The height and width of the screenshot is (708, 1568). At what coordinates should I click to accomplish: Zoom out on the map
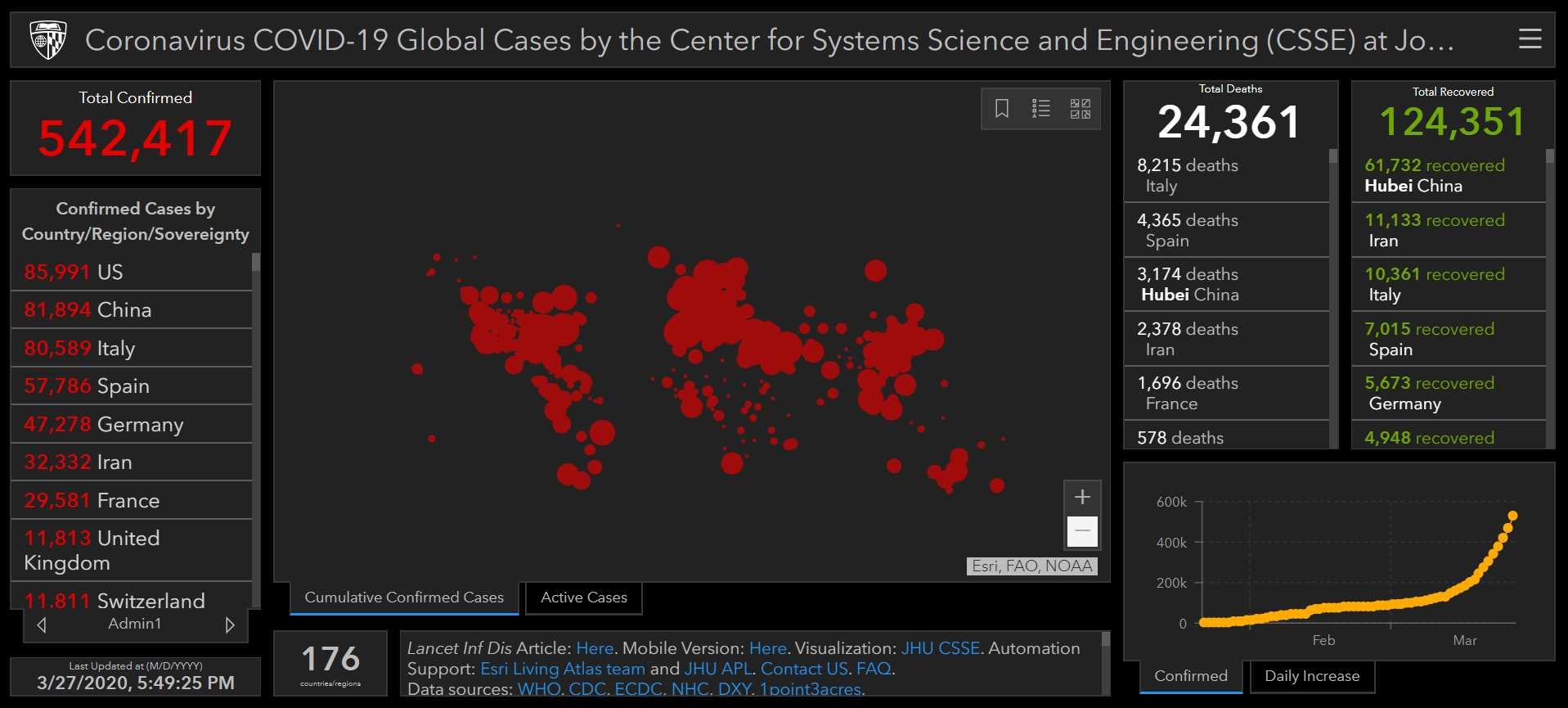[x=1081, y=531]
